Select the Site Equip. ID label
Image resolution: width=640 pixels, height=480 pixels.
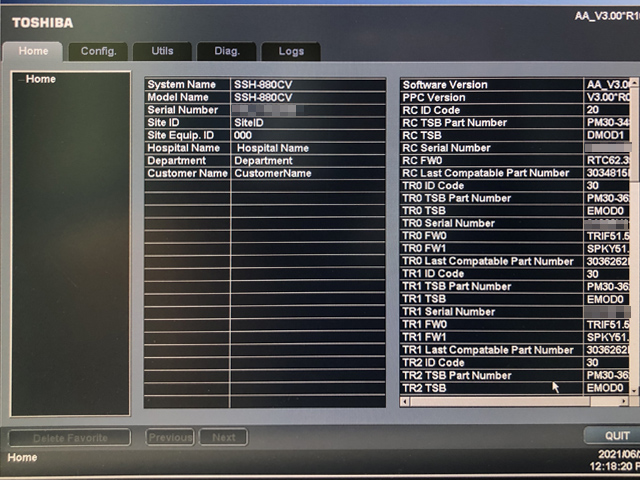tap(187, 135)
